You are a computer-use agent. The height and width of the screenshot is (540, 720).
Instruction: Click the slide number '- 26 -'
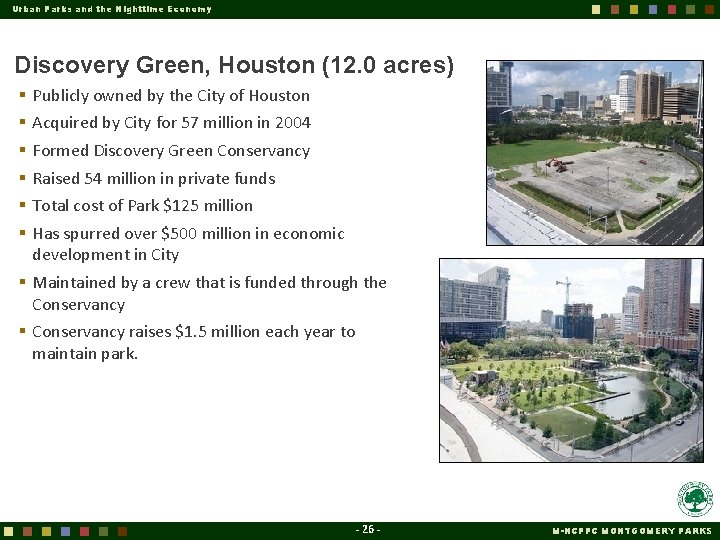tap(368, 529)
